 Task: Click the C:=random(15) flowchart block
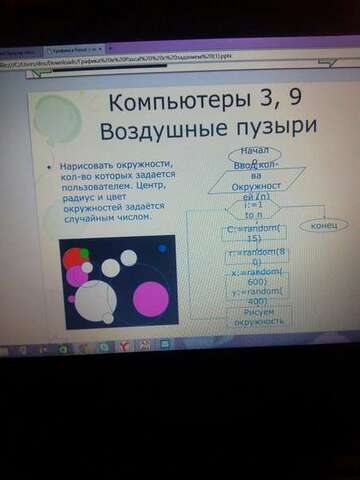point(254,233)
